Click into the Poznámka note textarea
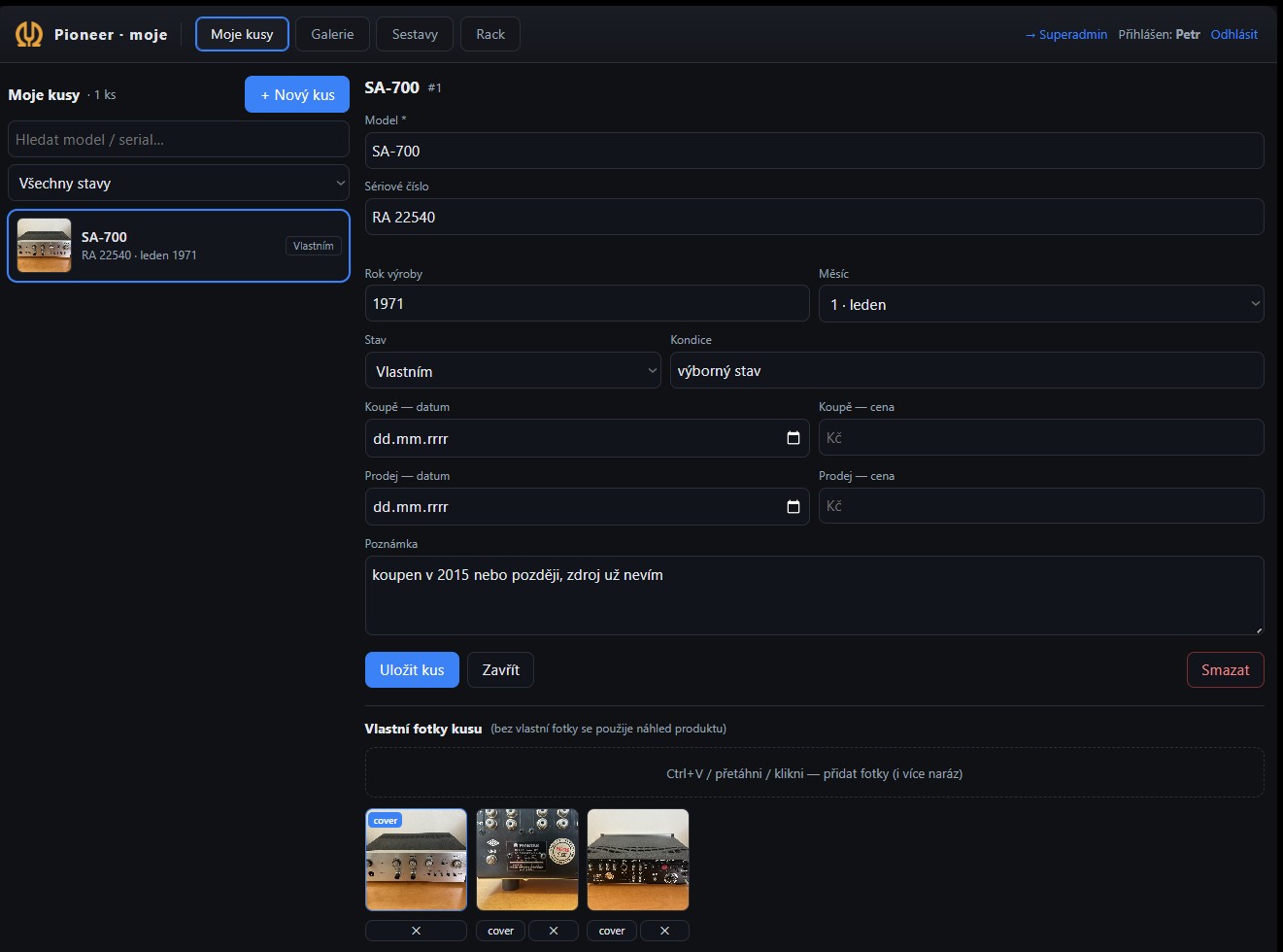This screenshot has height=952, width=1283. pos(814,595)
